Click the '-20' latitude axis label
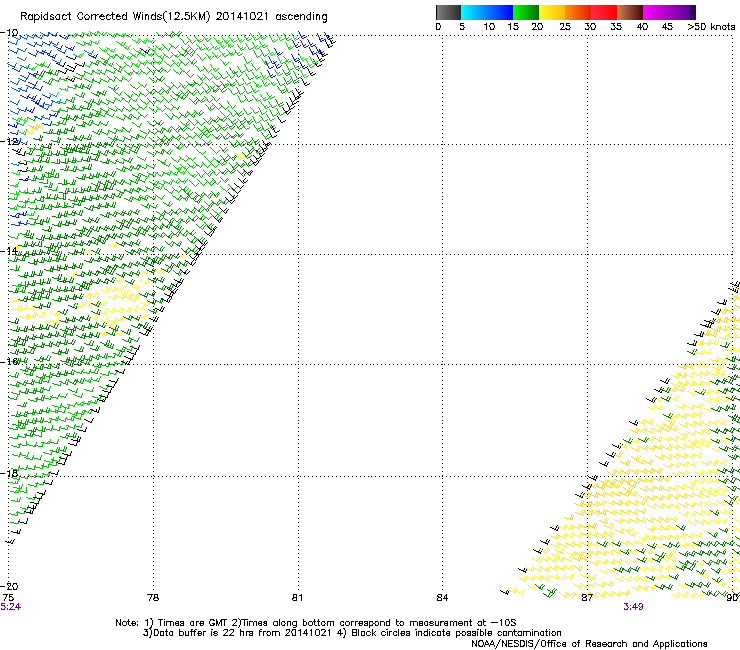 (x=9, y=586)
